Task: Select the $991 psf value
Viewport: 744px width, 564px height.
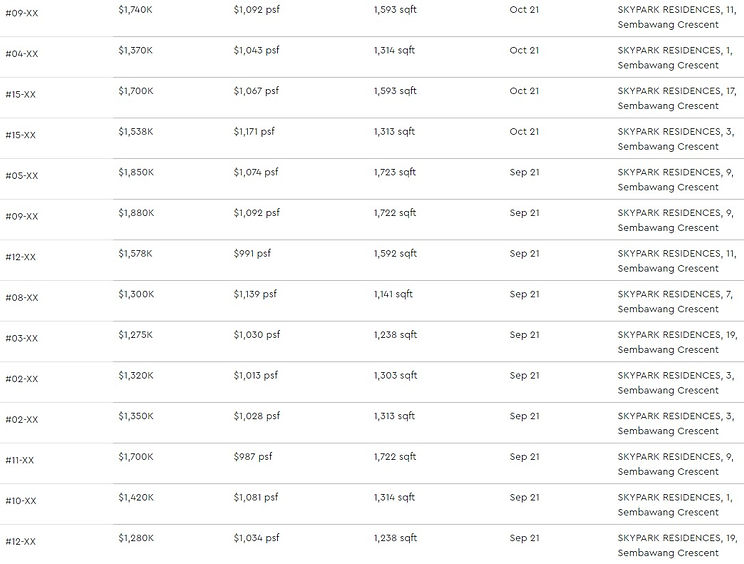Action: [x=252, y=254]
